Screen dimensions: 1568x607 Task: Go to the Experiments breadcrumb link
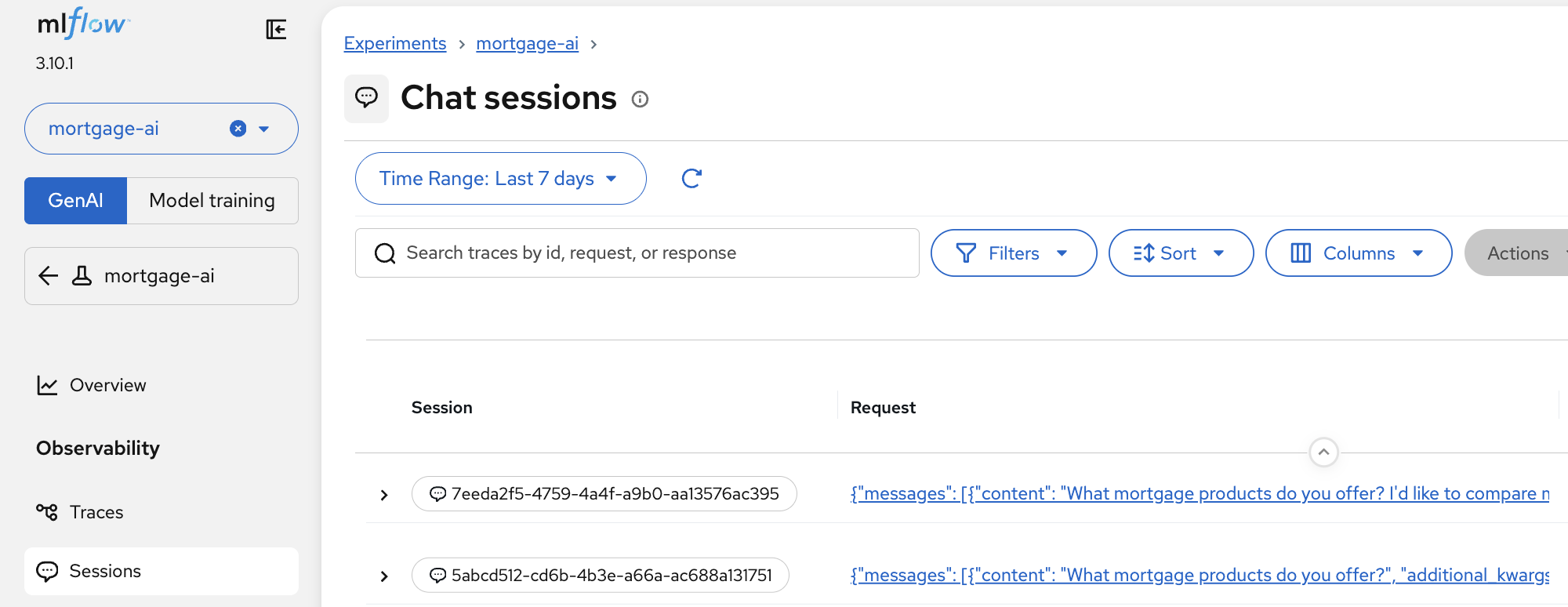pyautogui.click(x=395, y=44)
